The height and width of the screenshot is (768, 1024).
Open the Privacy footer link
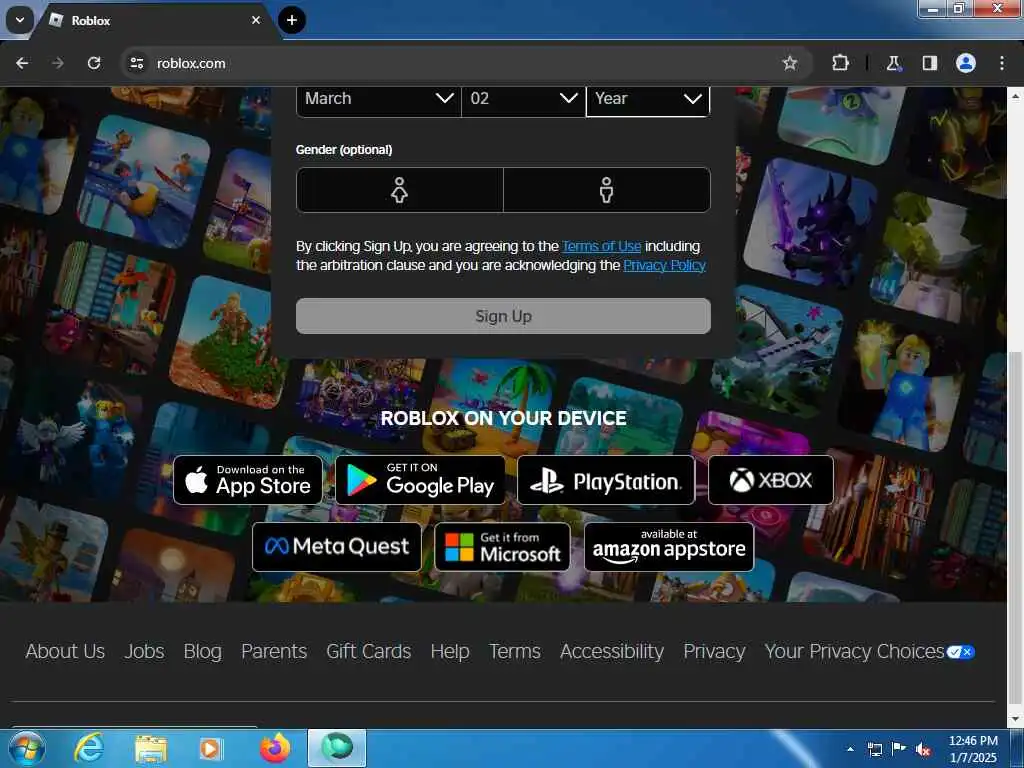tap(714, 651)
